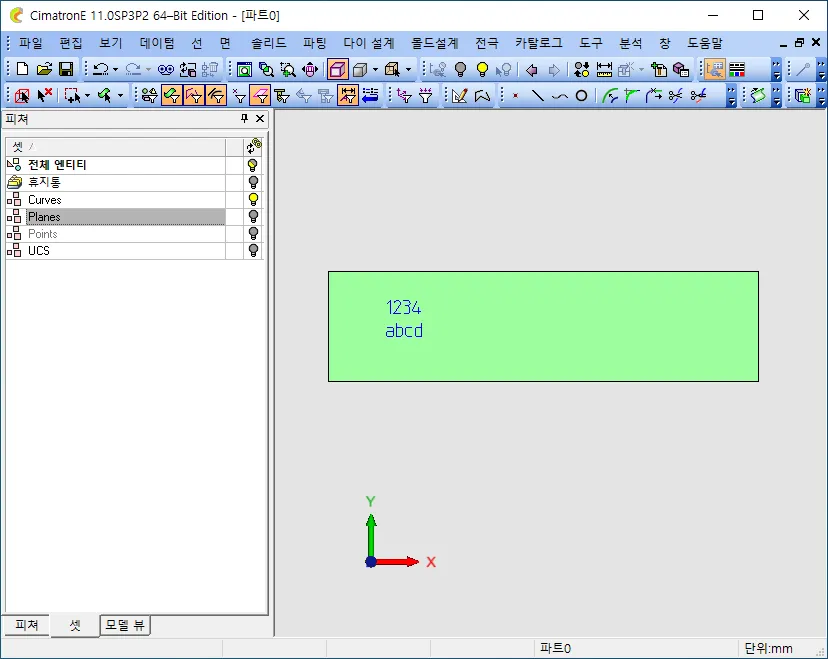Toggle the sketch/contour filter funnel
This screenshot has height=659, width=828.
(x=194, y=96)
